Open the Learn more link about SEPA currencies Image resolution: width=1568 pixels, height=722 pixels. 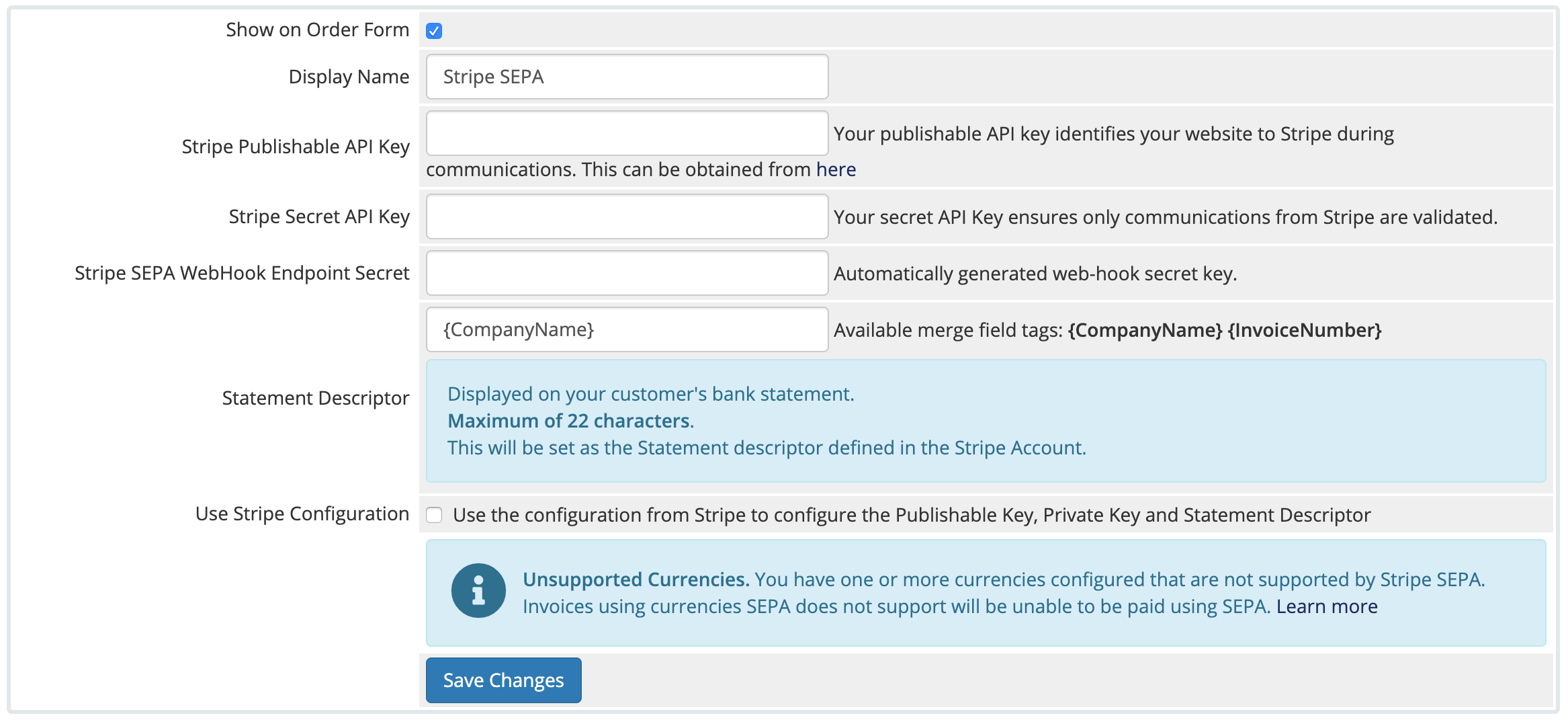1327,606
